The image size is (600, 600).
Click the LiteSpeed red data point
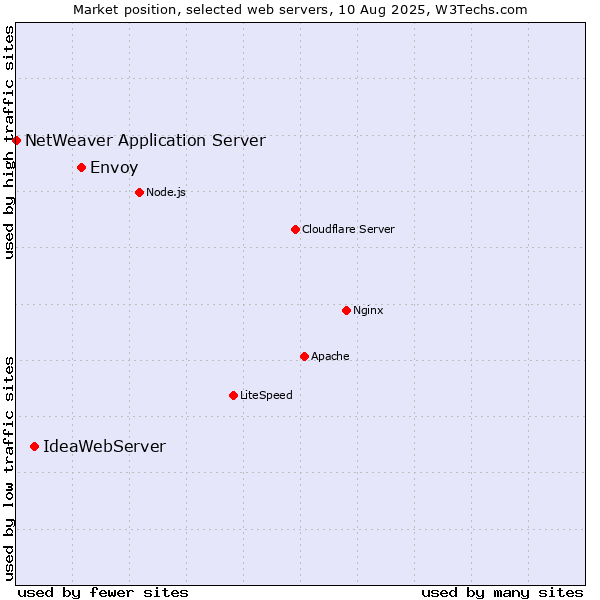tap(233, 395)
